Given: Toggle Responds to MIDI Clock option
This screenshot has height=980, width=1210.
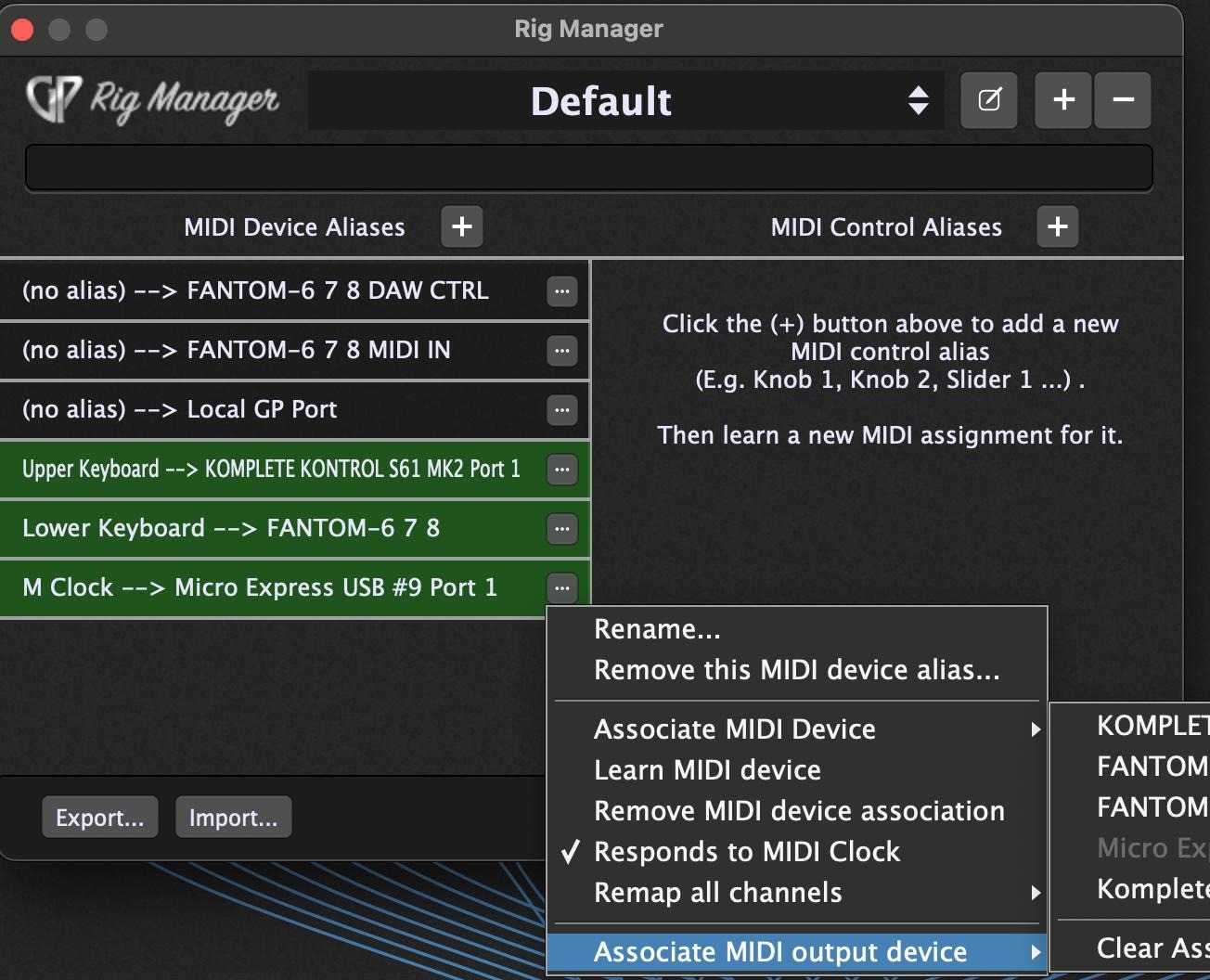Looking at the screenshot, I should (x=747, y=852).
